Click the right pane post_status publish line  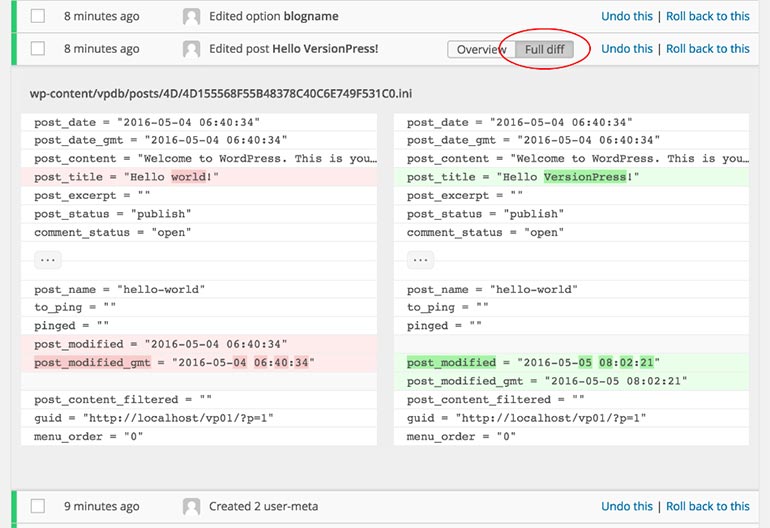point(572,214)
